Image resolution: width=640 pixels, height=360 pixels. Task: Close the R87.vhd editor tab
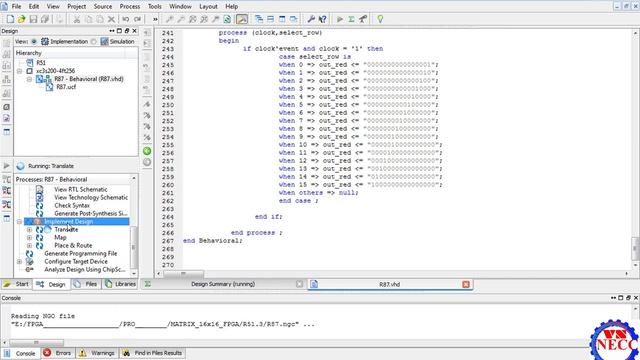(x=466, y=284)
